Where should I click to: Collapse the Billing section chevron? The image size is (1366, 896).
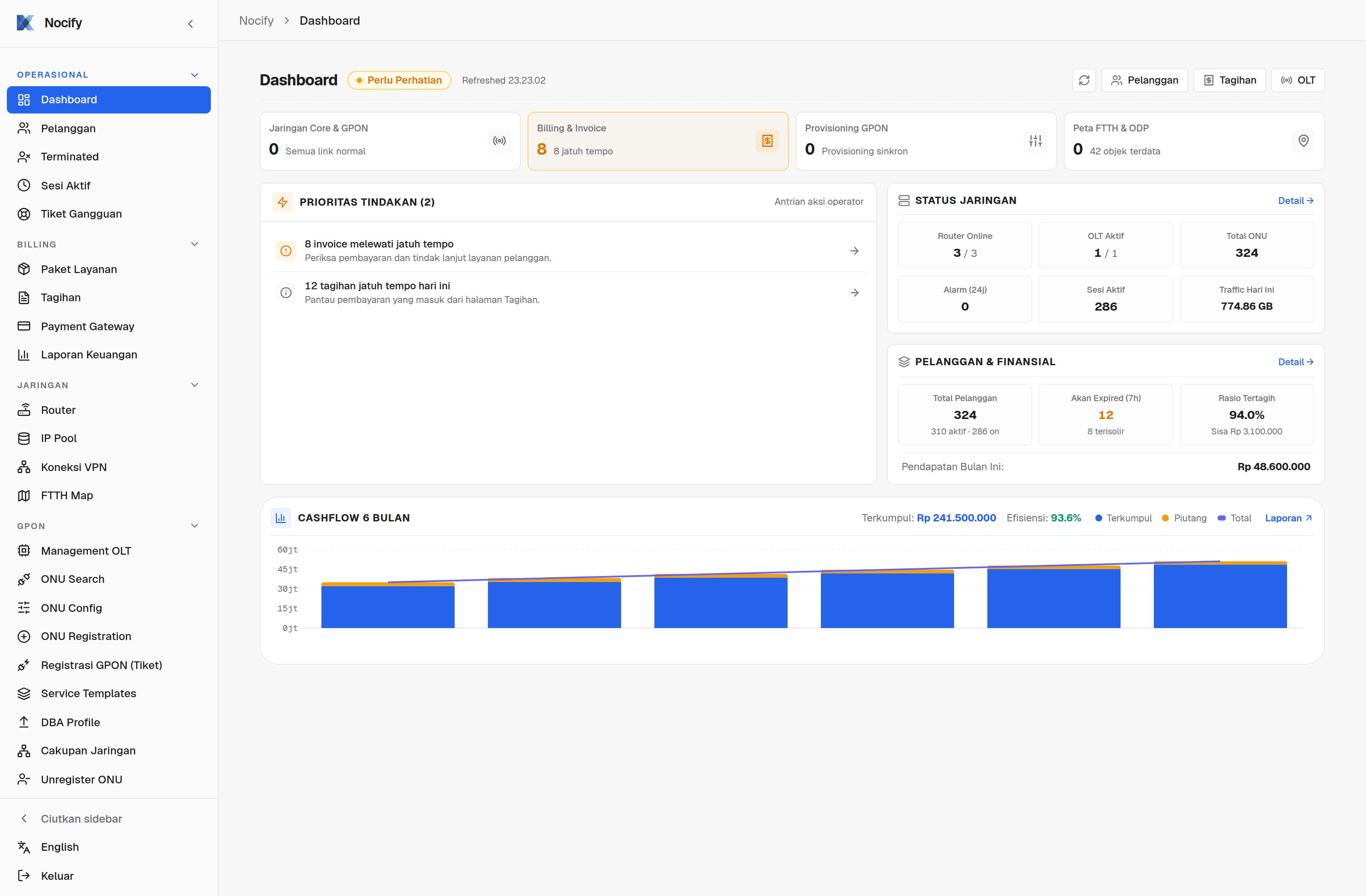[x=195, y=244]
